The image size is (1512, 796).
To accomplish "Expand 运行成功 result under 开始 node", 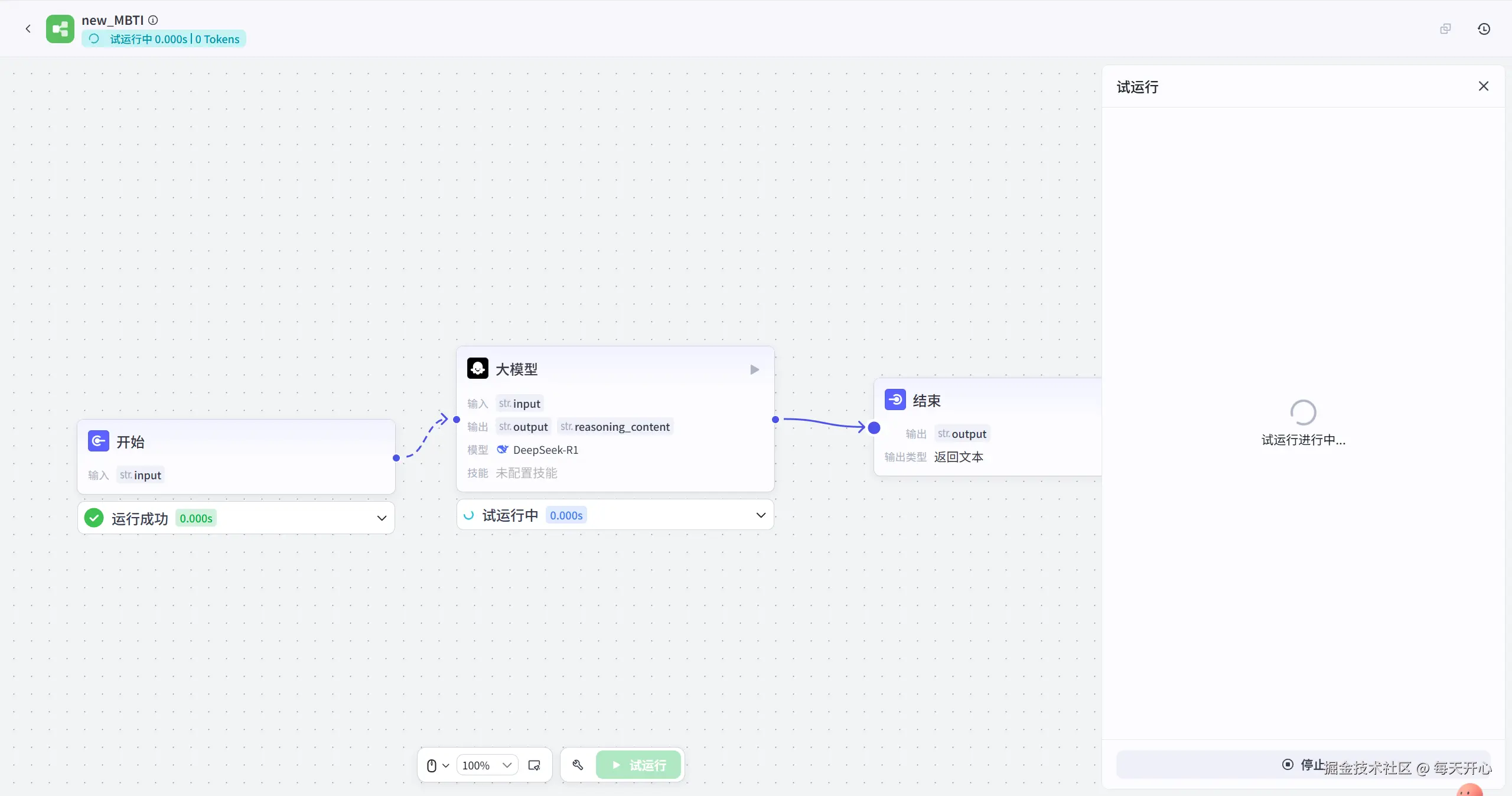I will click(382, 518).
